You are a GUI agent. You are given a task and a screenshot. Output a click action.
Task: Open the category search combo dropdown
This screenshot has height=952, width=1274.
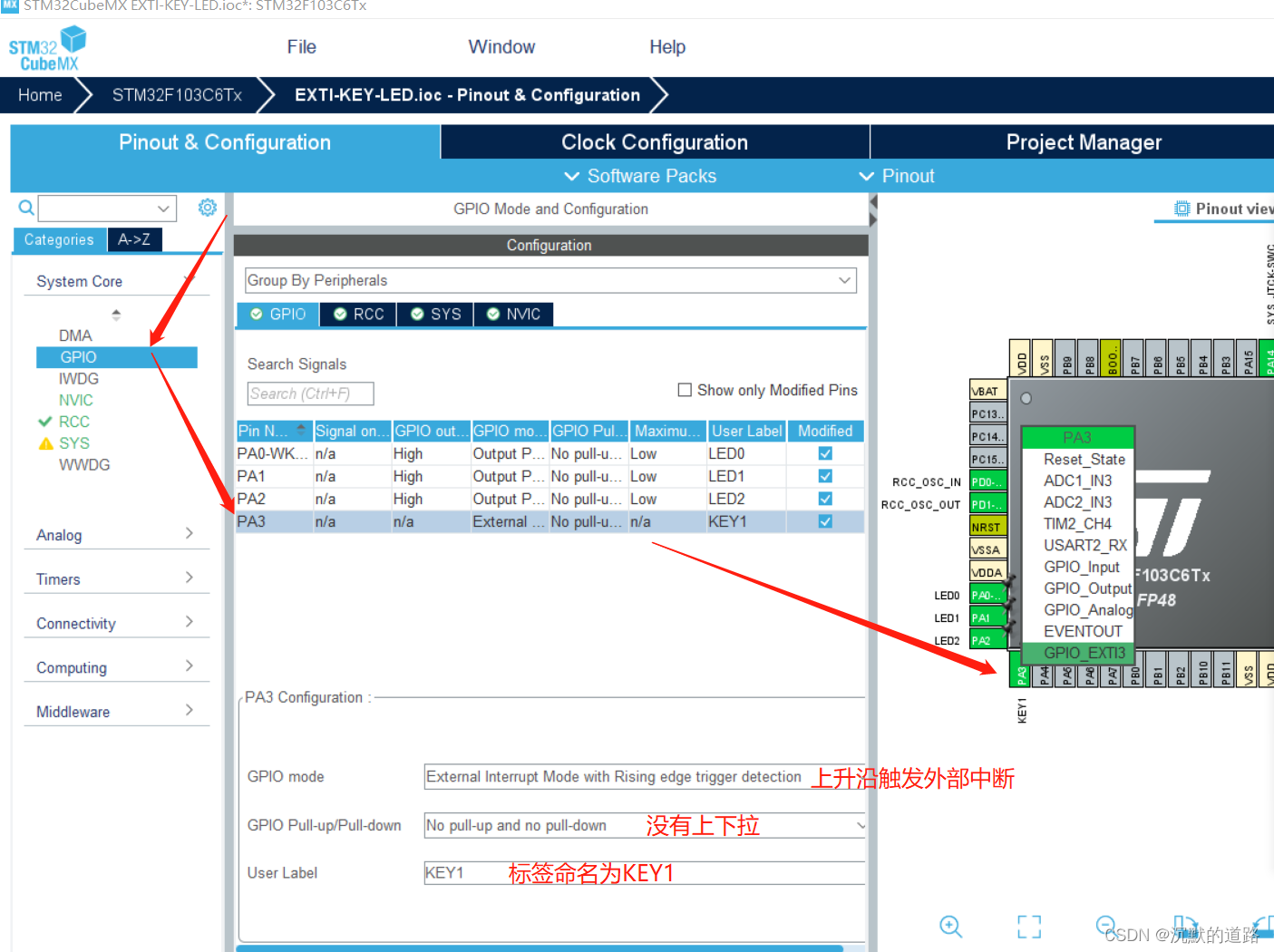pos(163,209)
